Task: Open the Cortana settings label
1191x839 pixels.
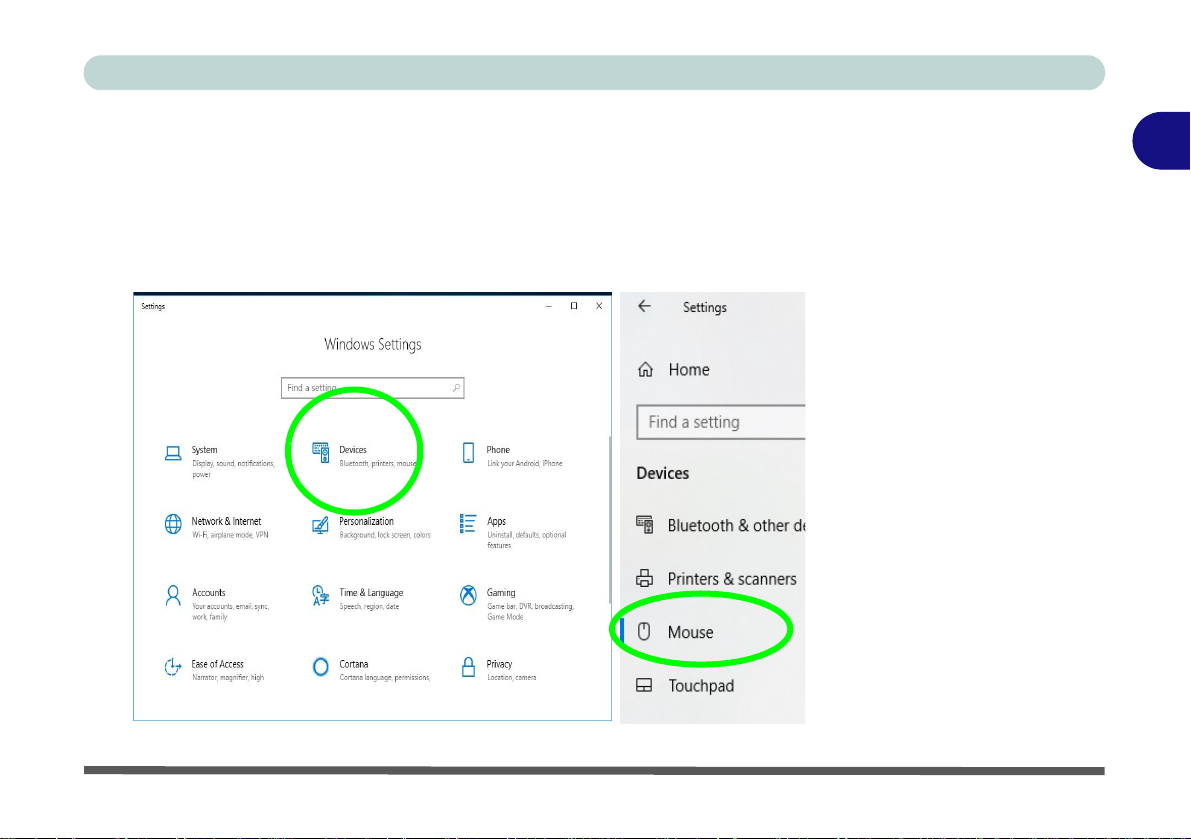Action: [354, 664]
